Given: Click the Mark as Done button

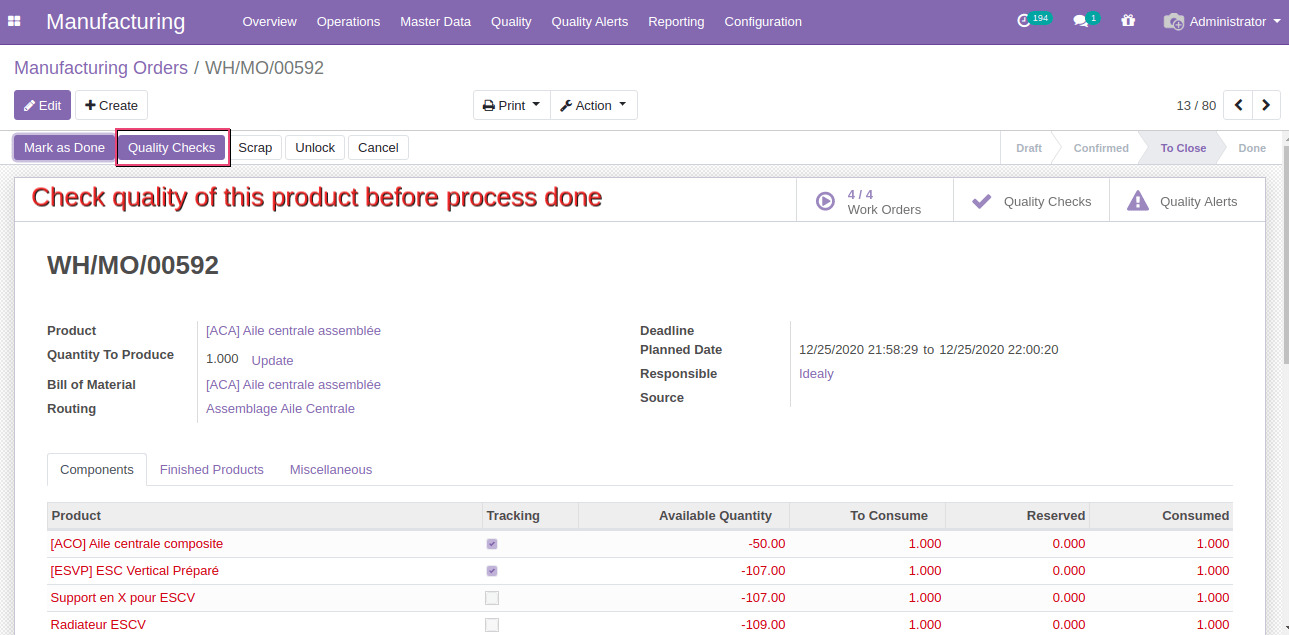Looking at the screenshot, I should point(64,147).
